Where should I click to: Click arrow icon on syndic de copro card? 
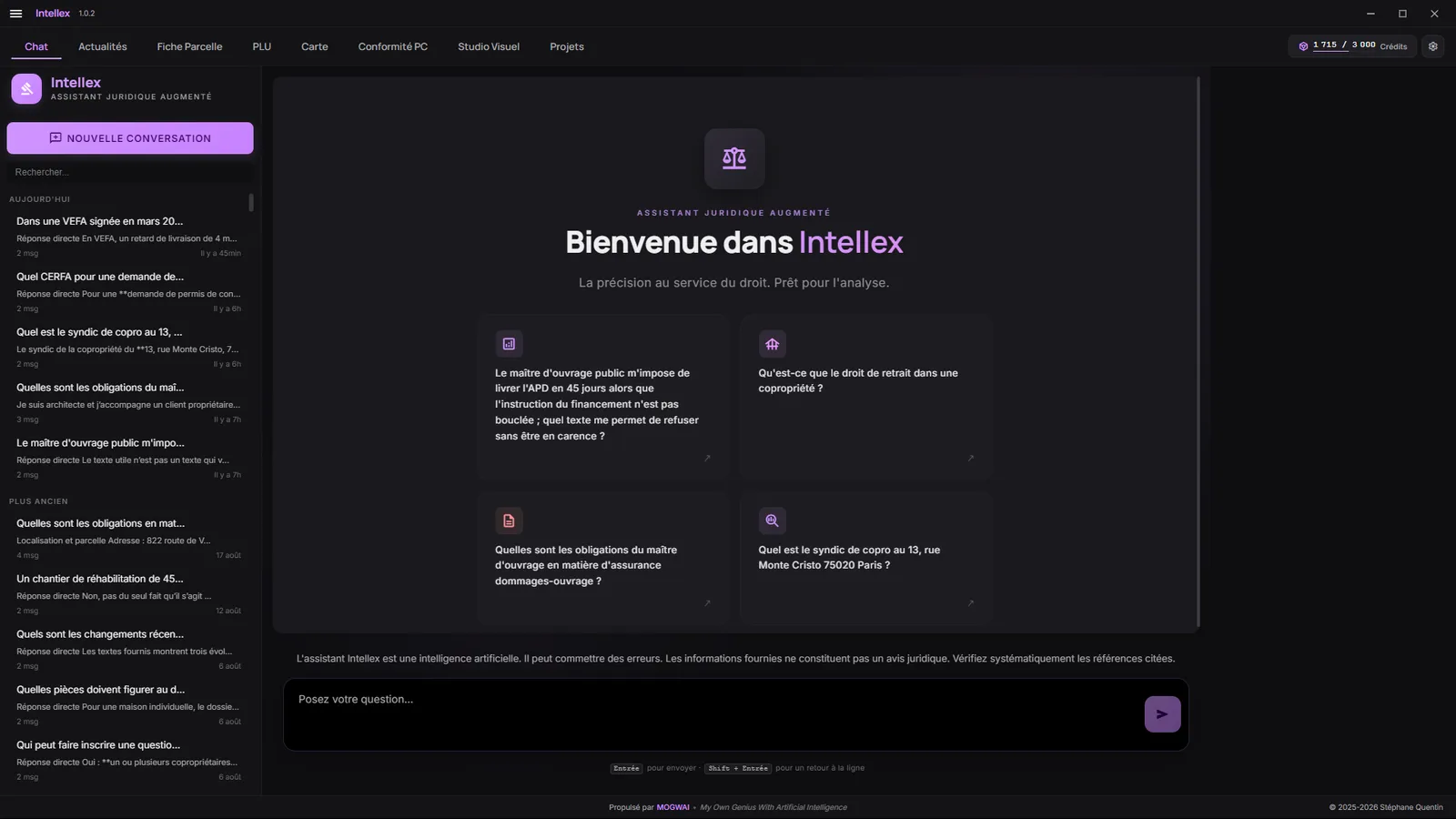point(971,602)
